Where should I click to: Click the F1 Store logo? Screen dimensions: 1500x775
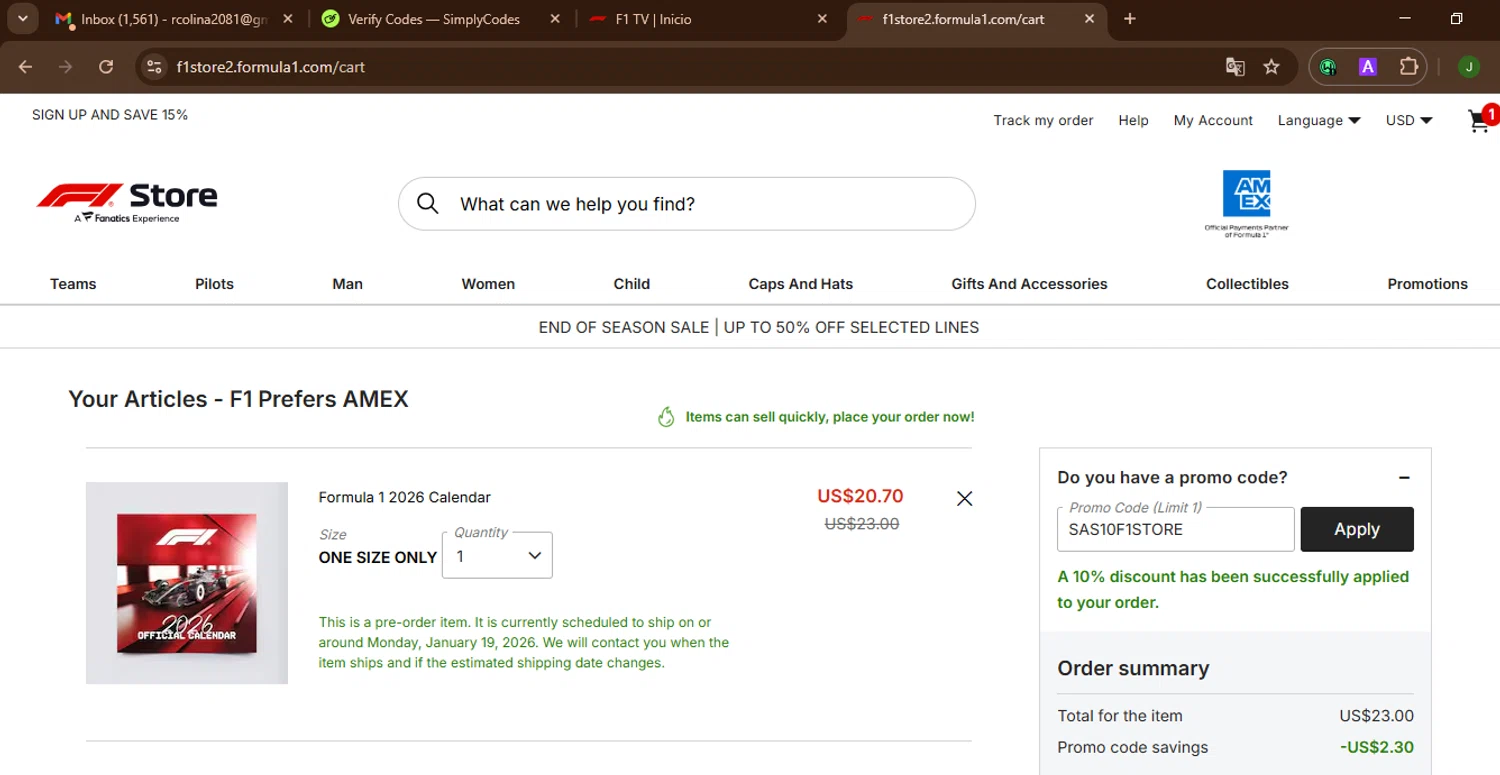click(x=127, y=202)
